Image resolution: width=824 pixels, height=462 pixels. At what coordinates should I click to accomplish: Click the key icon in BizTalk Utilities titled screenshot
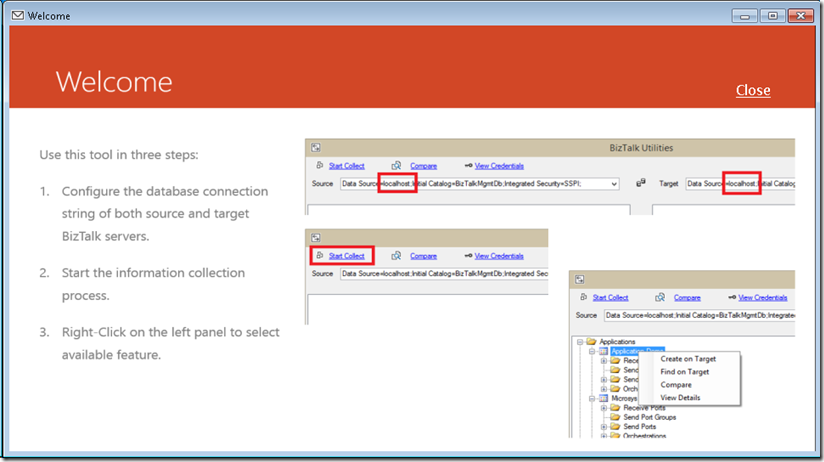pos(468,166)
